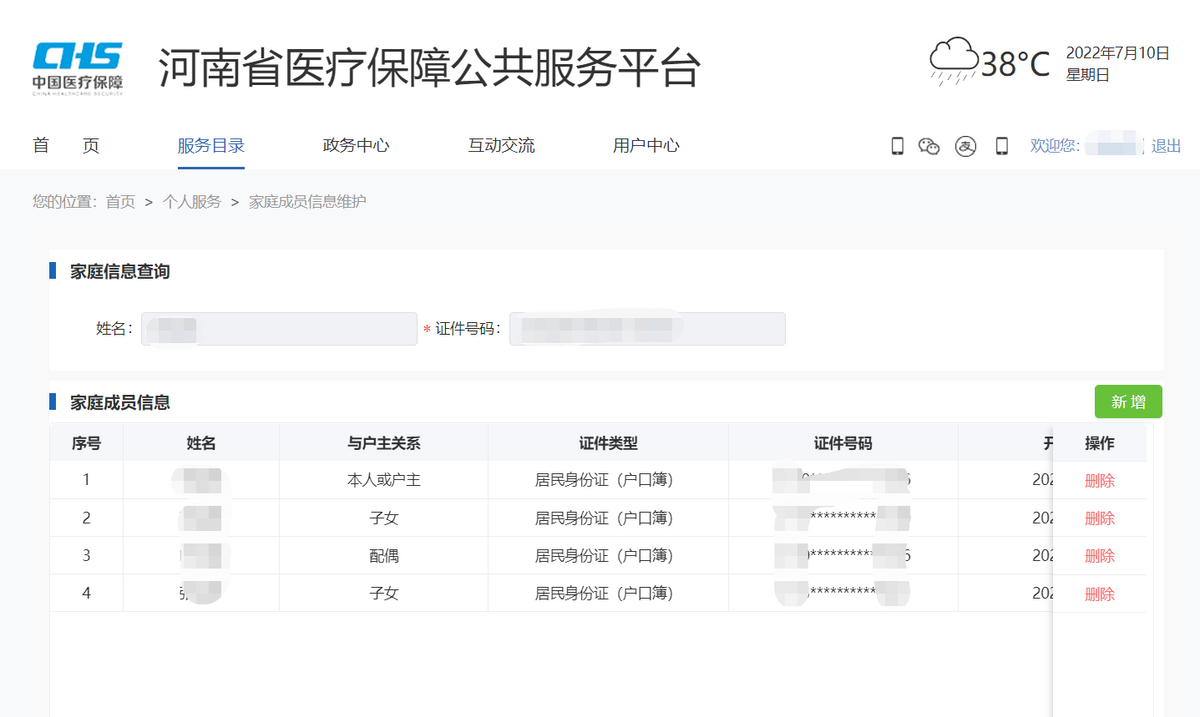Screen dimensions: 1200x717
Task: Open the 用户中心 menu
Action: pyautogui.click(x=645, y=145)
